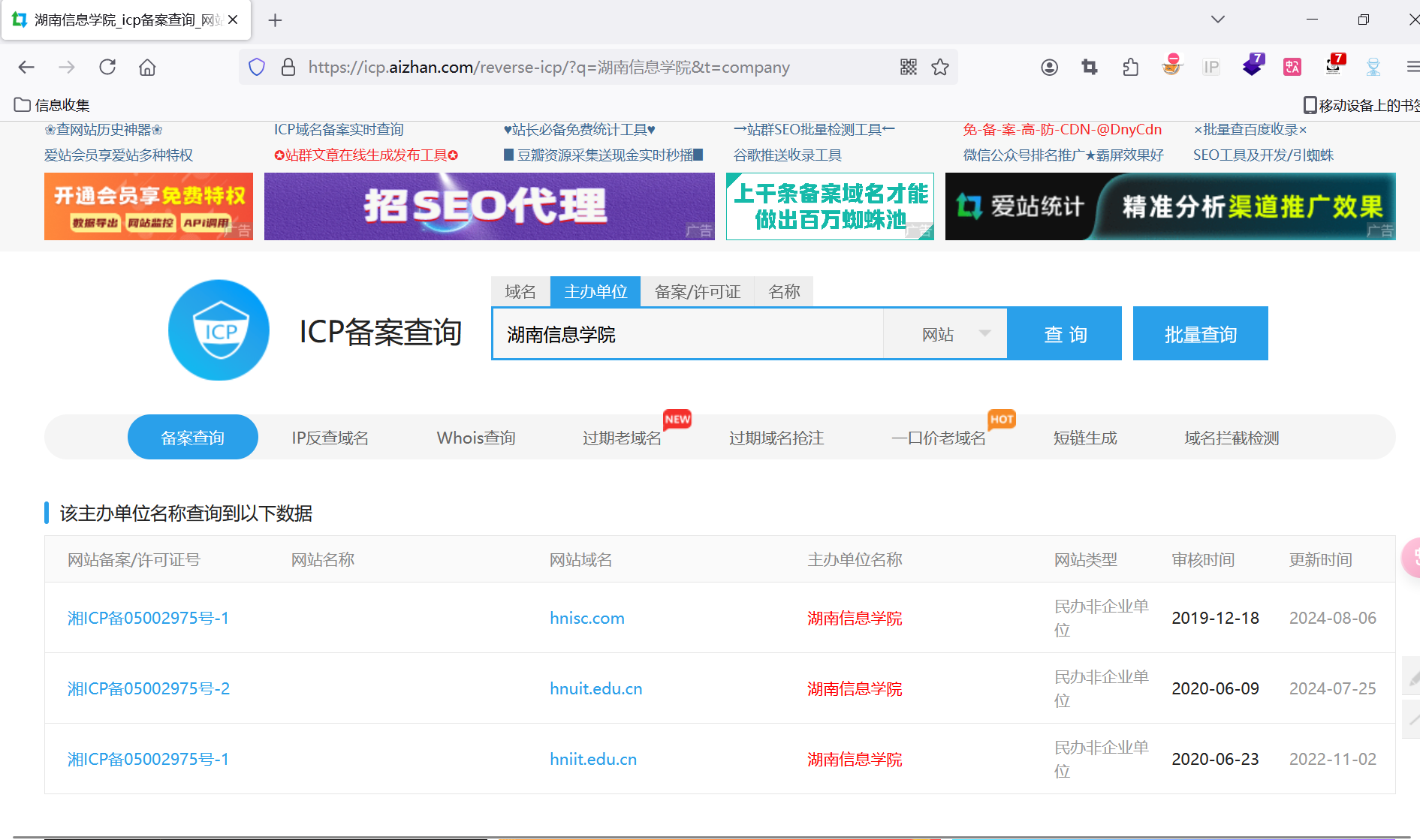
Task: Open the 免-备-案-高-防-CDN link
Action: coord(1063,130)
